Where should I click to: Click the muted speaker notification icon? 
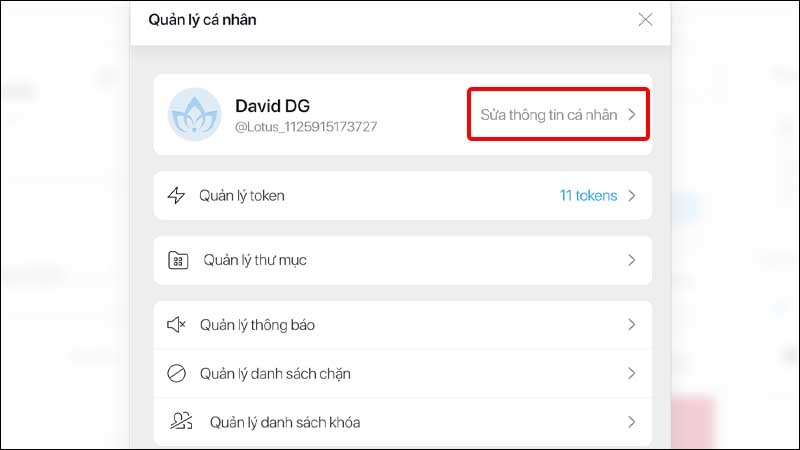pos(177,324)
